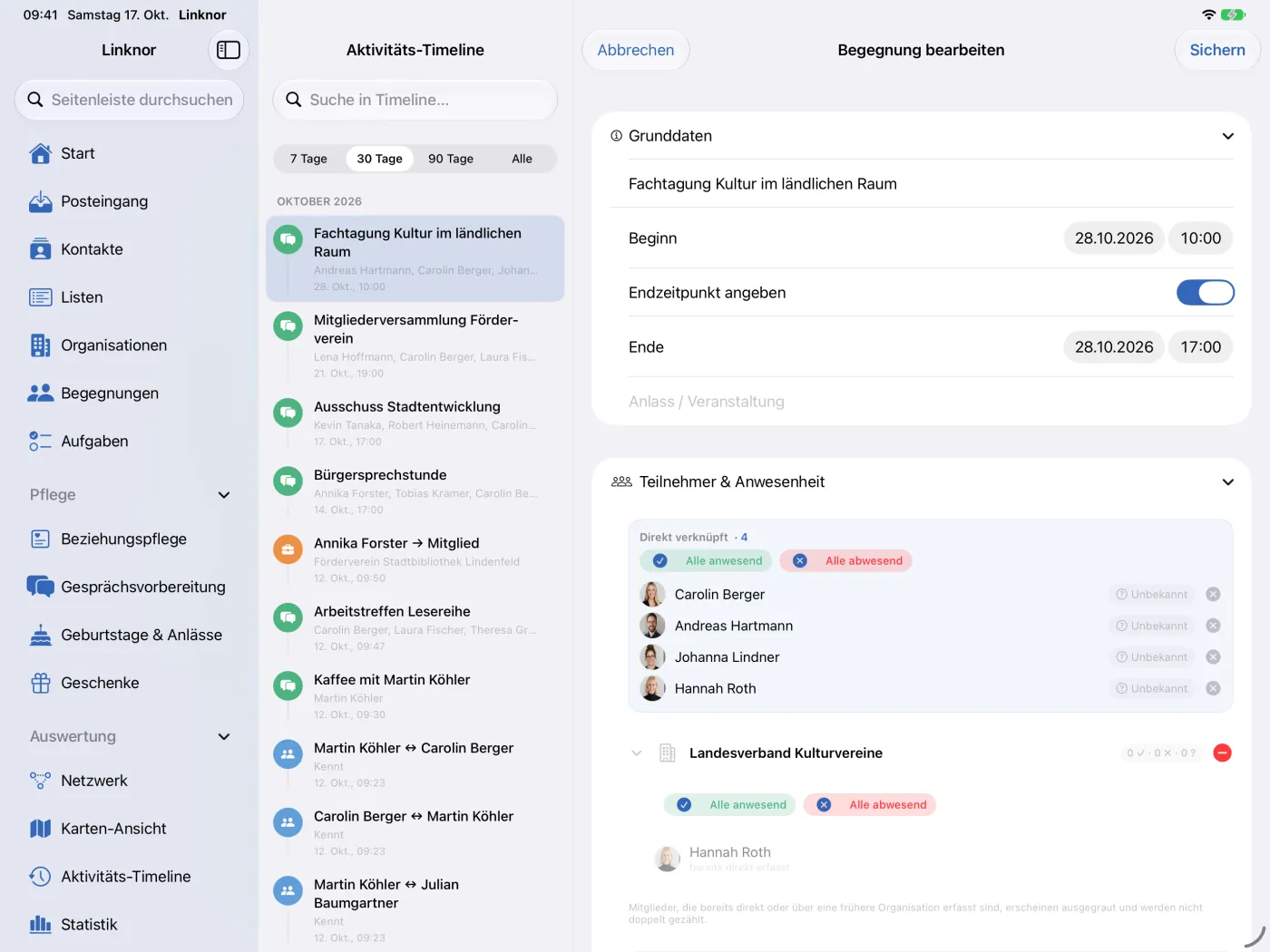Mark Landesverband members as Alle abwesend
The image size is (1270, 952).
pyautogui.click(x=869, y=805)
